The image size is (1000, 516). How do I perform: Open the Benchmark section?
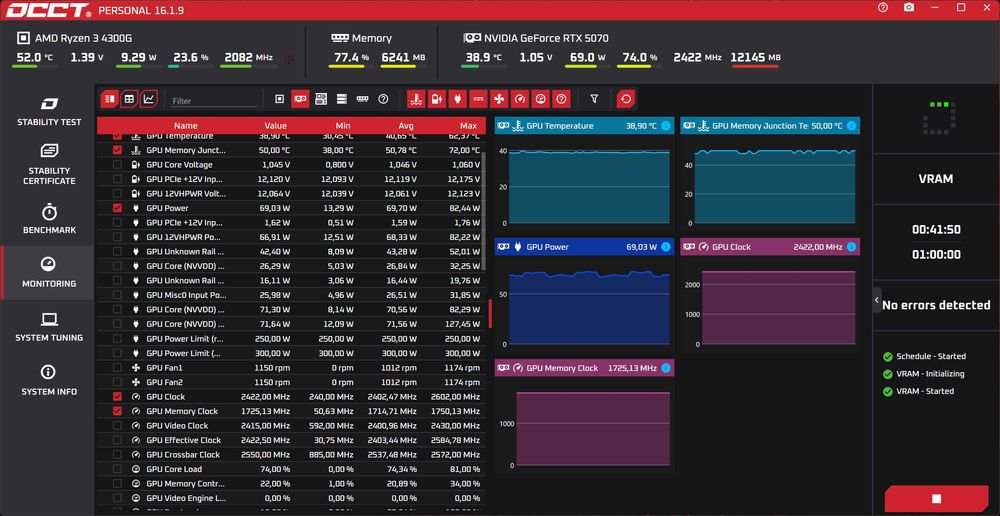[49, 219]
